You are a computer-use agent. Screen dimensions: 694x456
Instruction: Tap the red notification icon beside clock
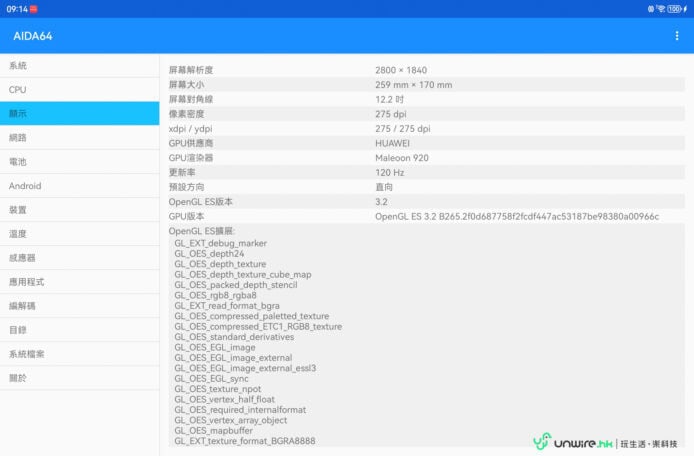coord(34,9)
